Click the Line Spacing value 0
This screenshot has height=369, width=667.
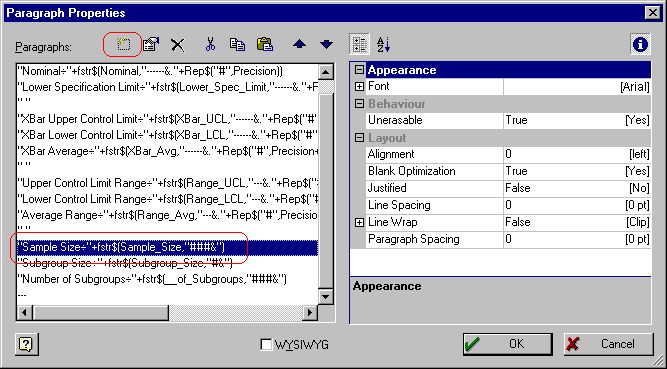click(577, 205)
